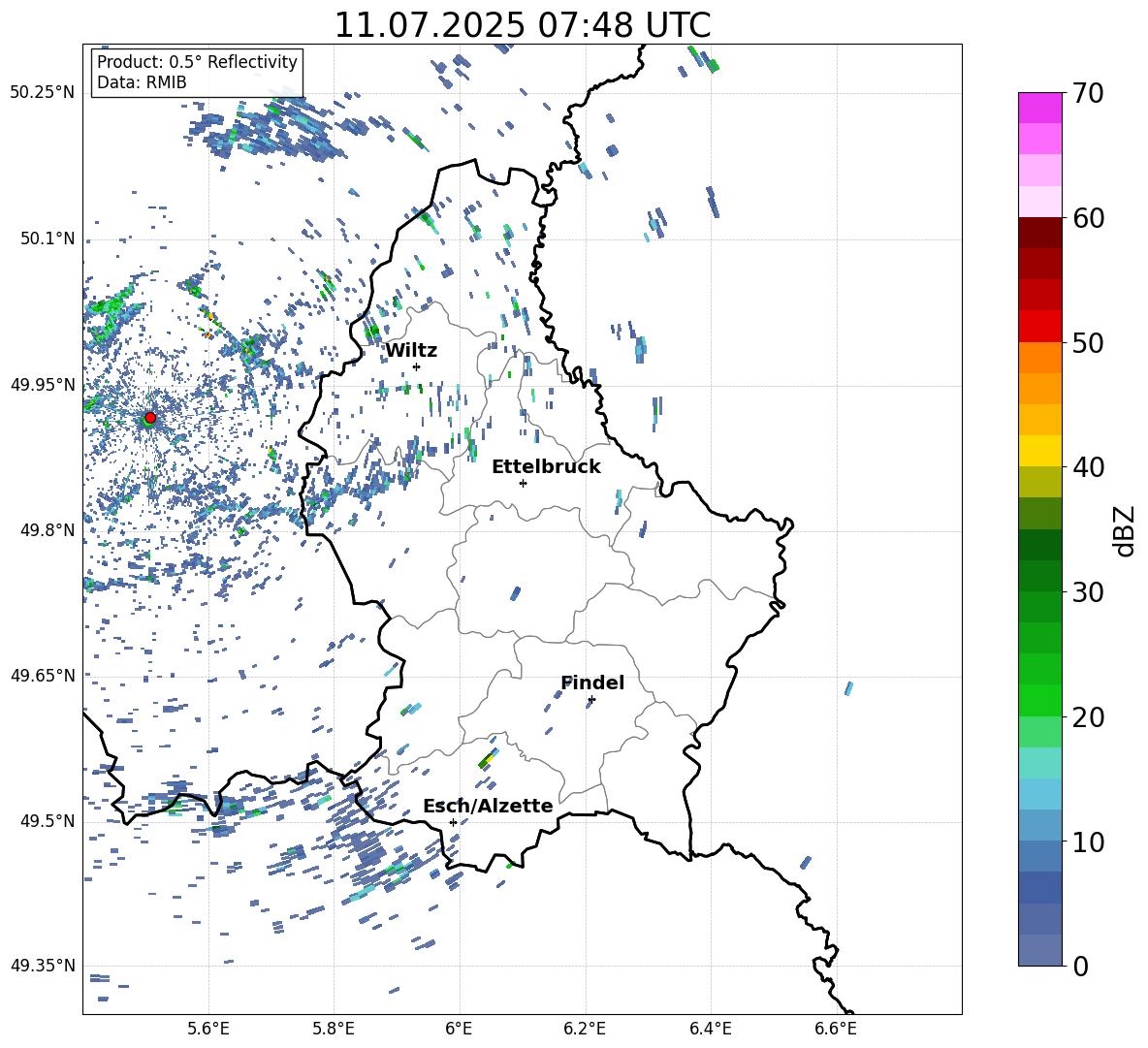Click the 49.95°N latitude label
This screenshot has height=1048, width=1148.
coord(43,385)
